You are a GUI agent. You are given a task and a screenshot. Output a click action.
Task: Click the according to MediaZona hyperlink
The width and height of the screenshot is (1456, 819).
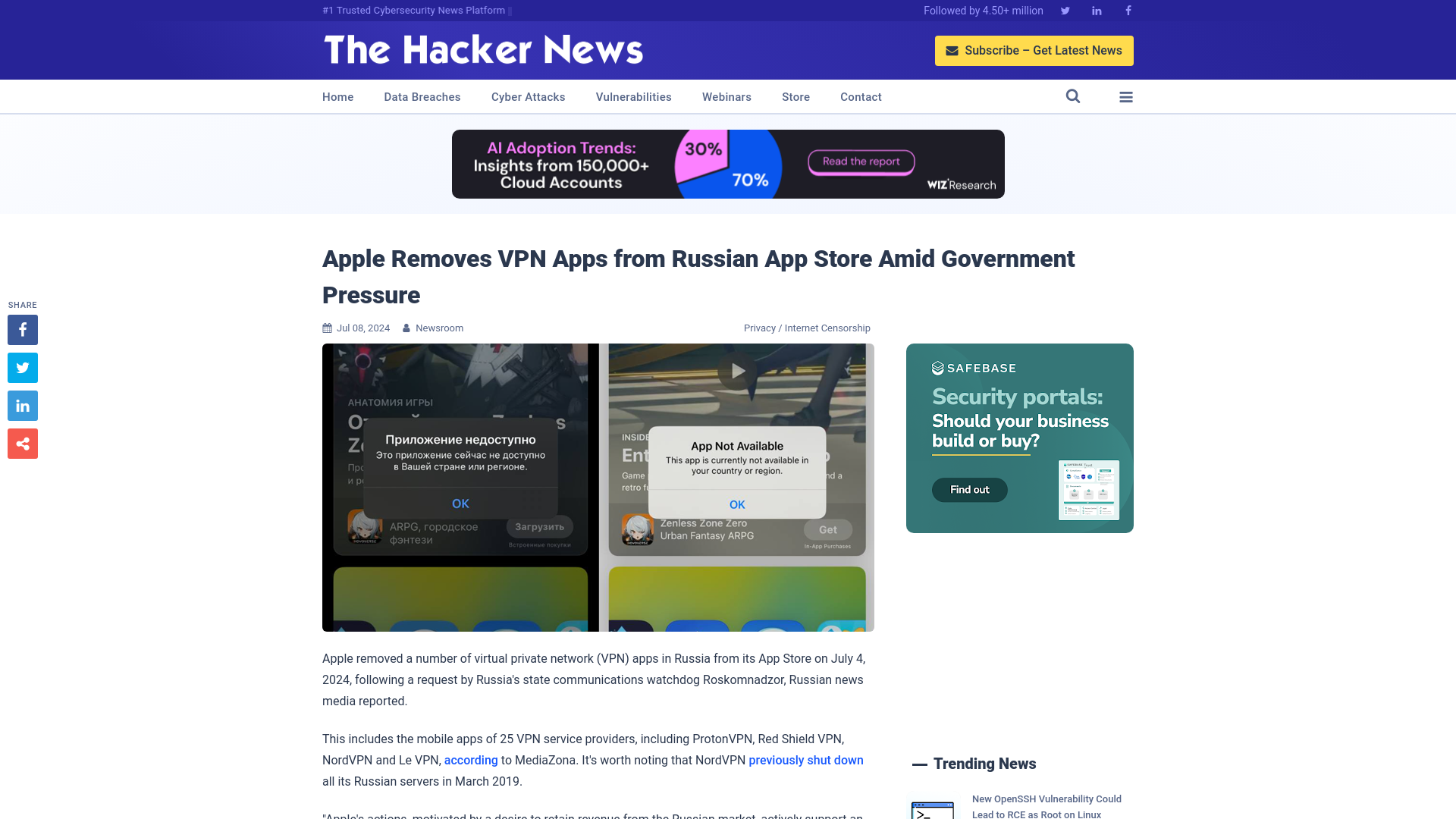(471, 760)
